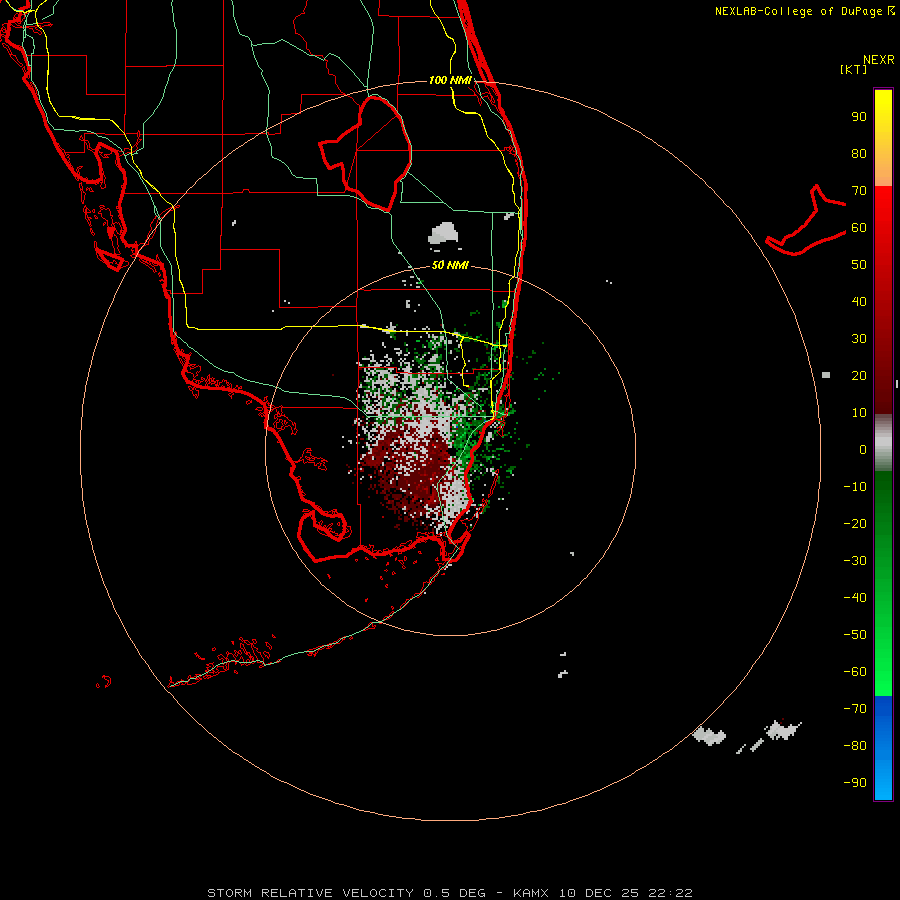Click the 'NEXLAB-College of DuPage' watermark text

click(x=799, y=11)
